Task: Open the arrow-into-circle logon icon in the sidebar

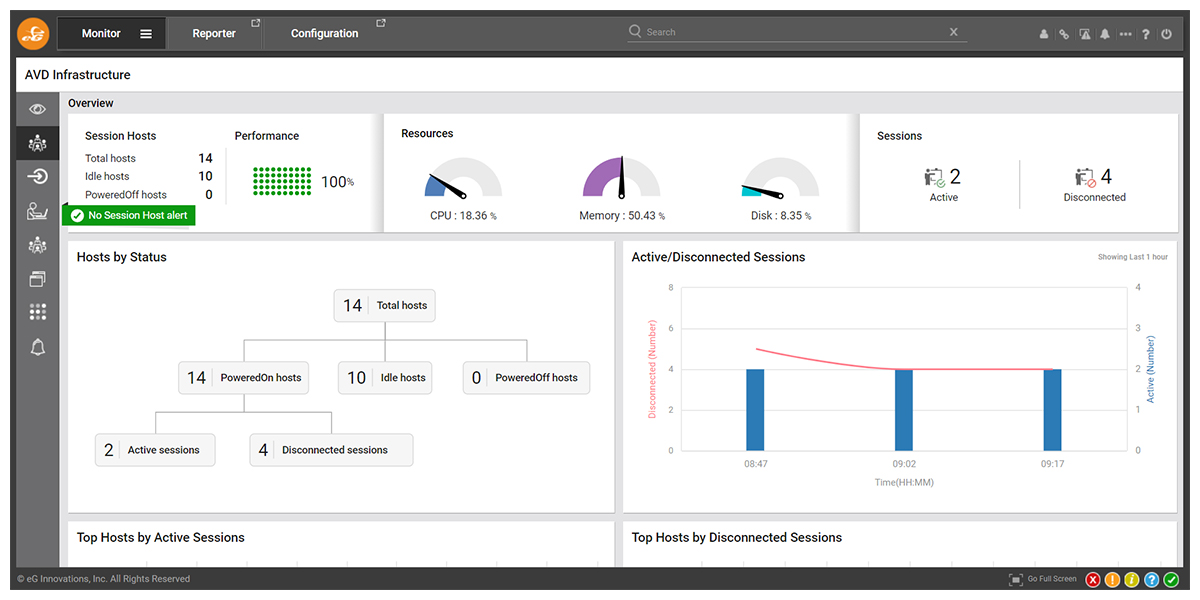Action: pos(38,177)
